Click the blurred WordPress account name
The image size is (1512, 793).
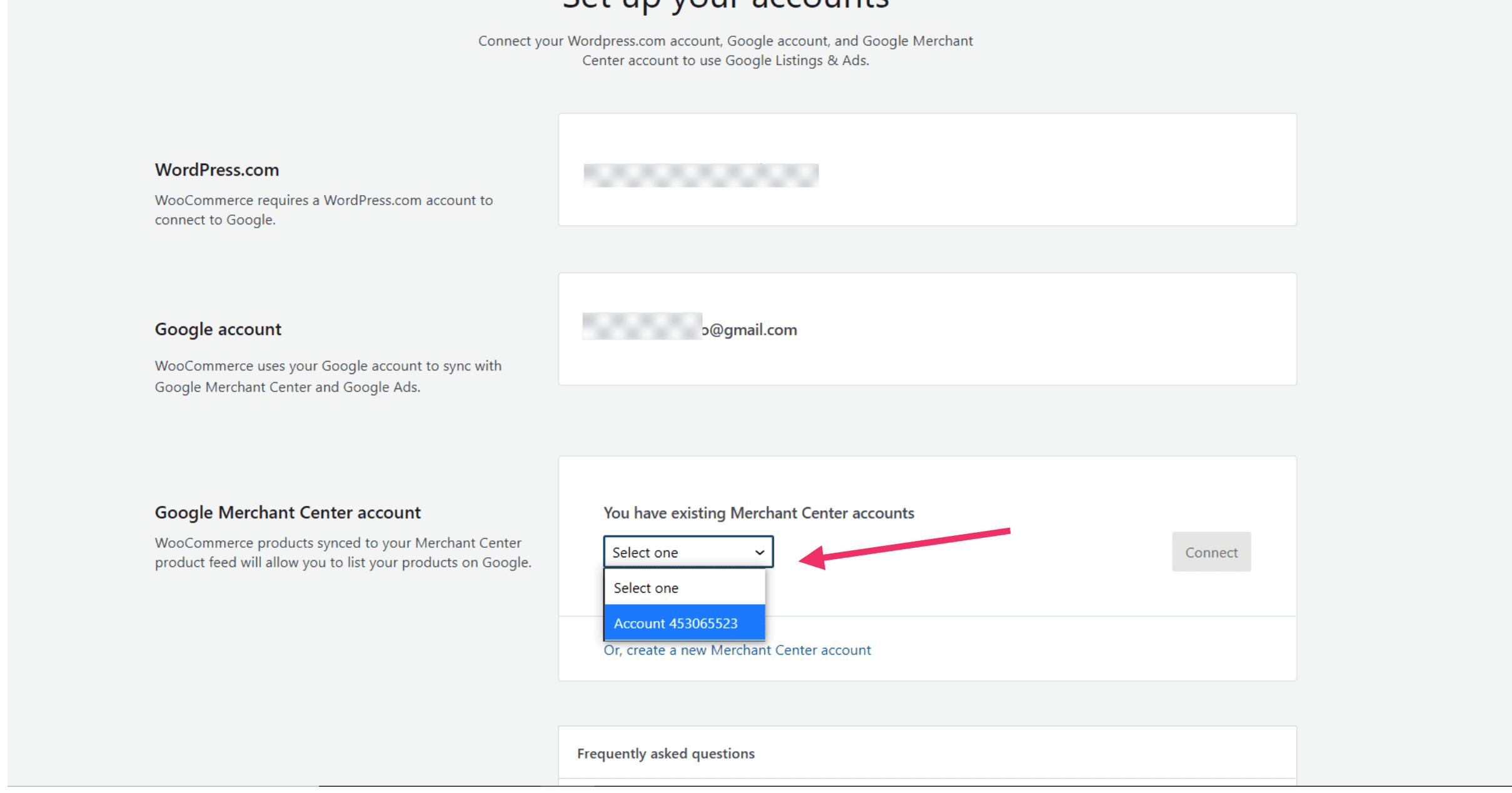pos(700,175)
